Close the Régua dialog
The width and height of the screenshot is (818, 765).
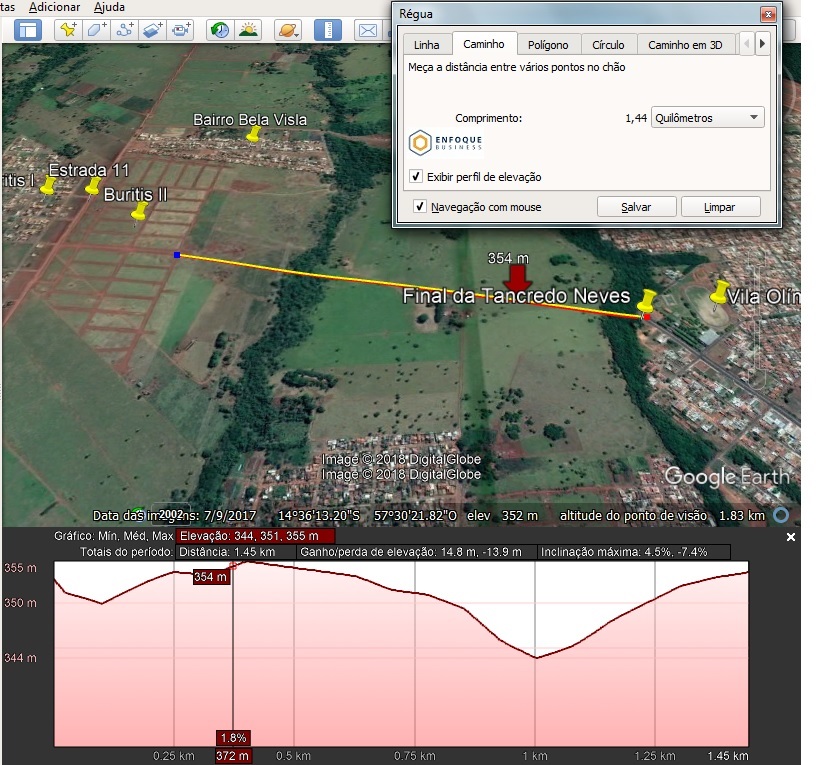[768, 14]
